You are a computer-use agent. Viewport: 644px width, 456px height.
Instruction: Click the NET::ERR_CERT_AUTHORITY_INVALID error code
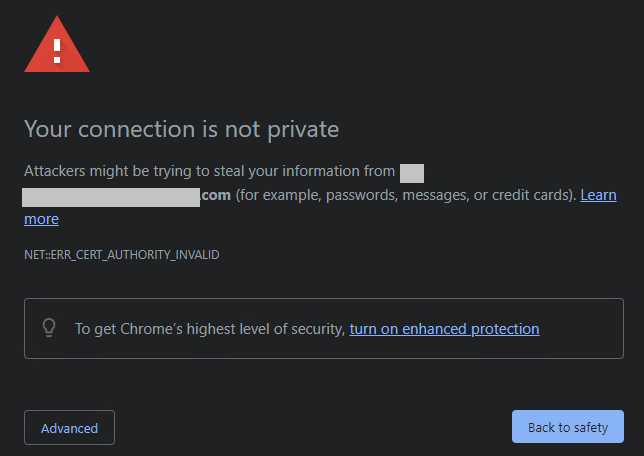pos(122,255)
